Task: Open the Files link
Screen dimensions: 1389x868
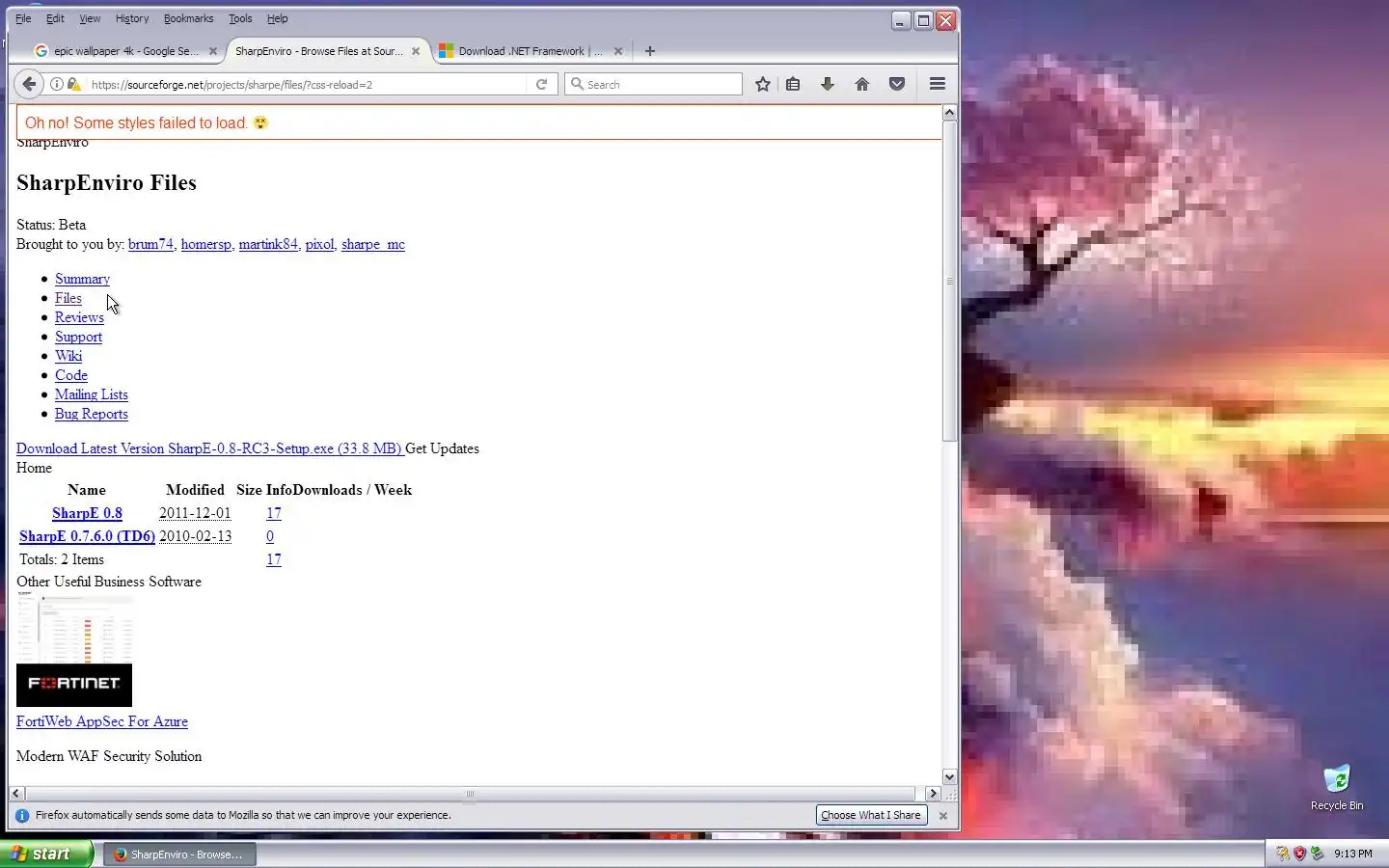Action: pos(68,298)
